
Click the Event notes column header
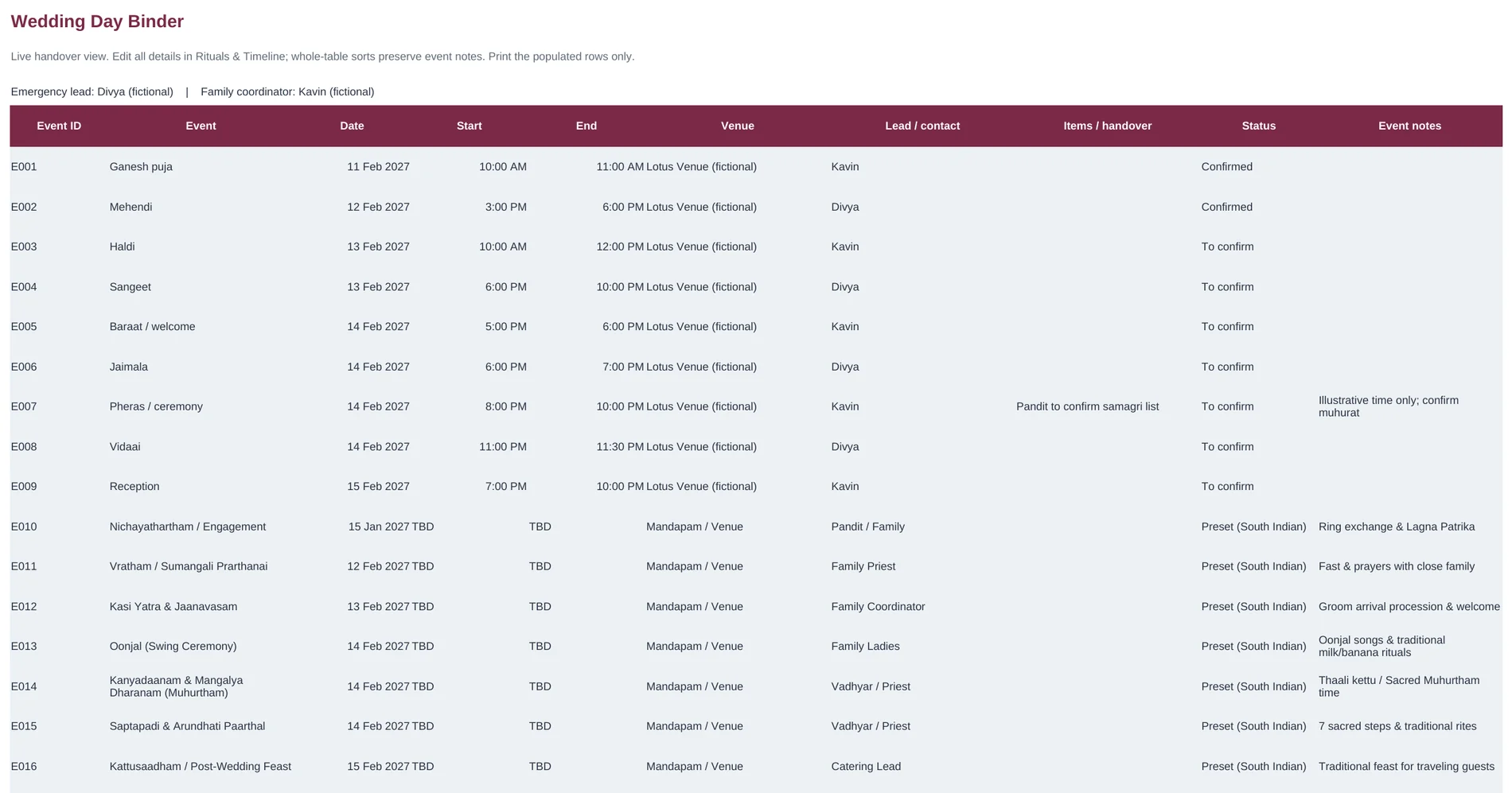pyautogui.click(x=1410, y=126)
